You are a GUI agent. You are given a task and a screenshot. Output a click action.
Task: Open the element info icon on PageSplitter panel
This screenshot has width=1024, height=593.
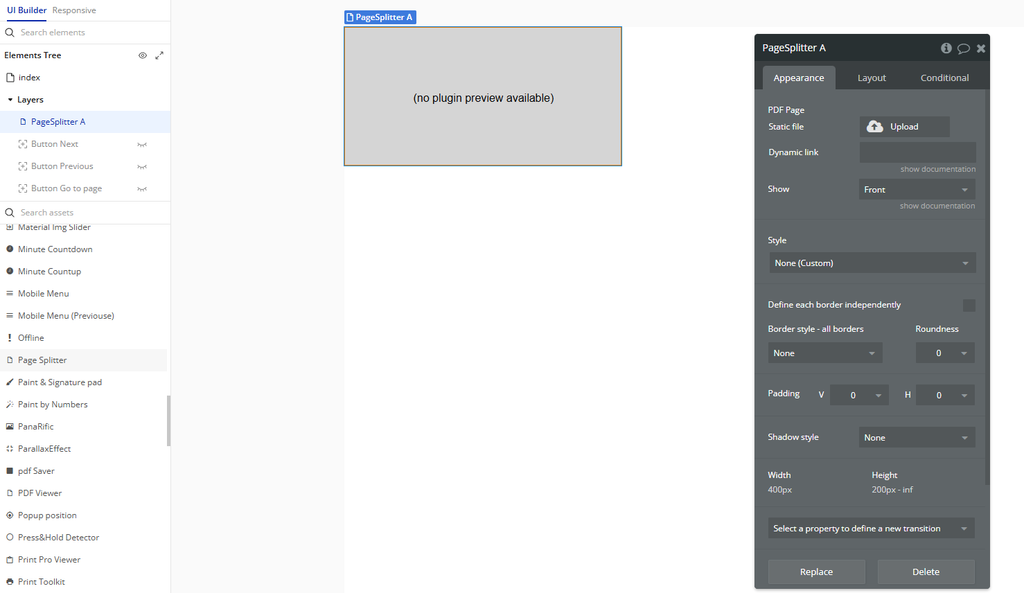[946, 47]
